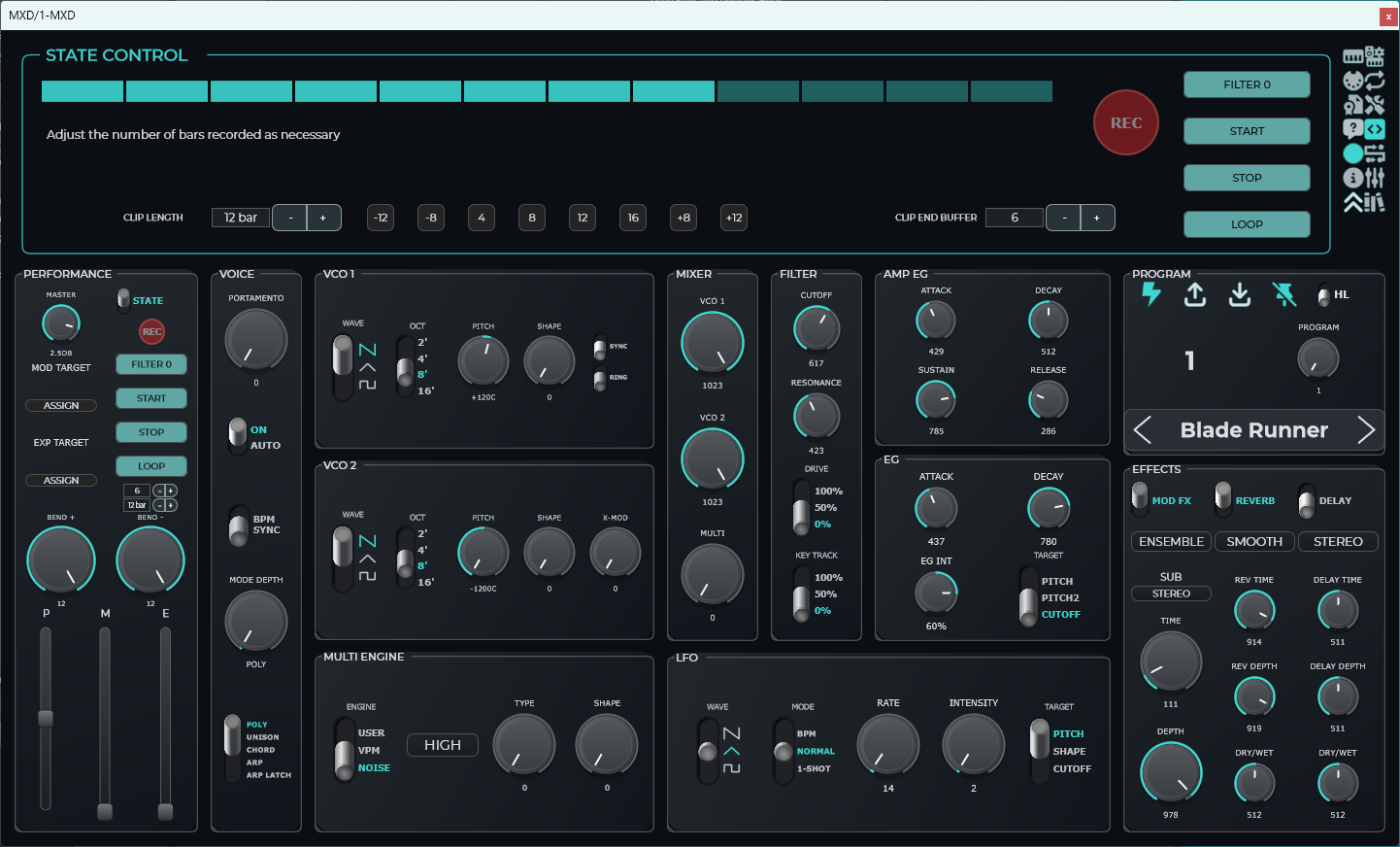Click START button in State Control
The width and height of the screenshot is (1400, 847).
pos(1247,131)
